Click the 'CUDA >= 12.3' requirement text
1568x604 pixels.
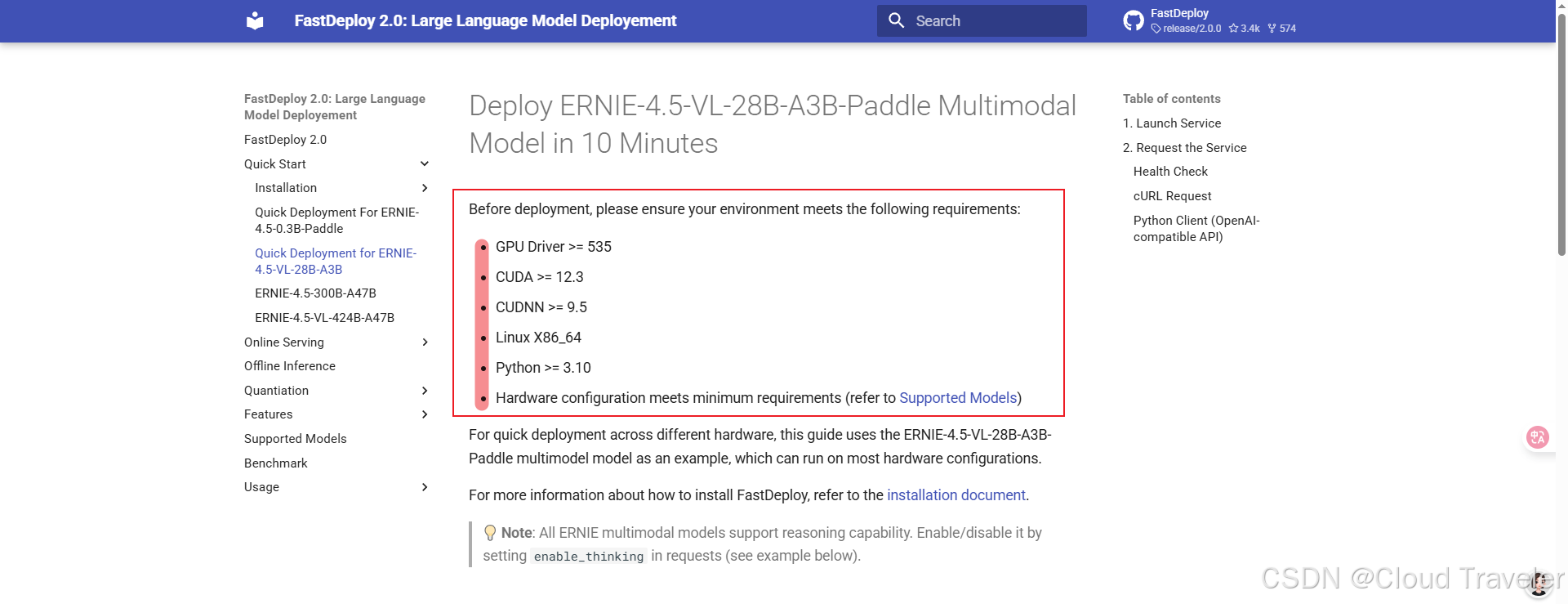click(539, 277)
